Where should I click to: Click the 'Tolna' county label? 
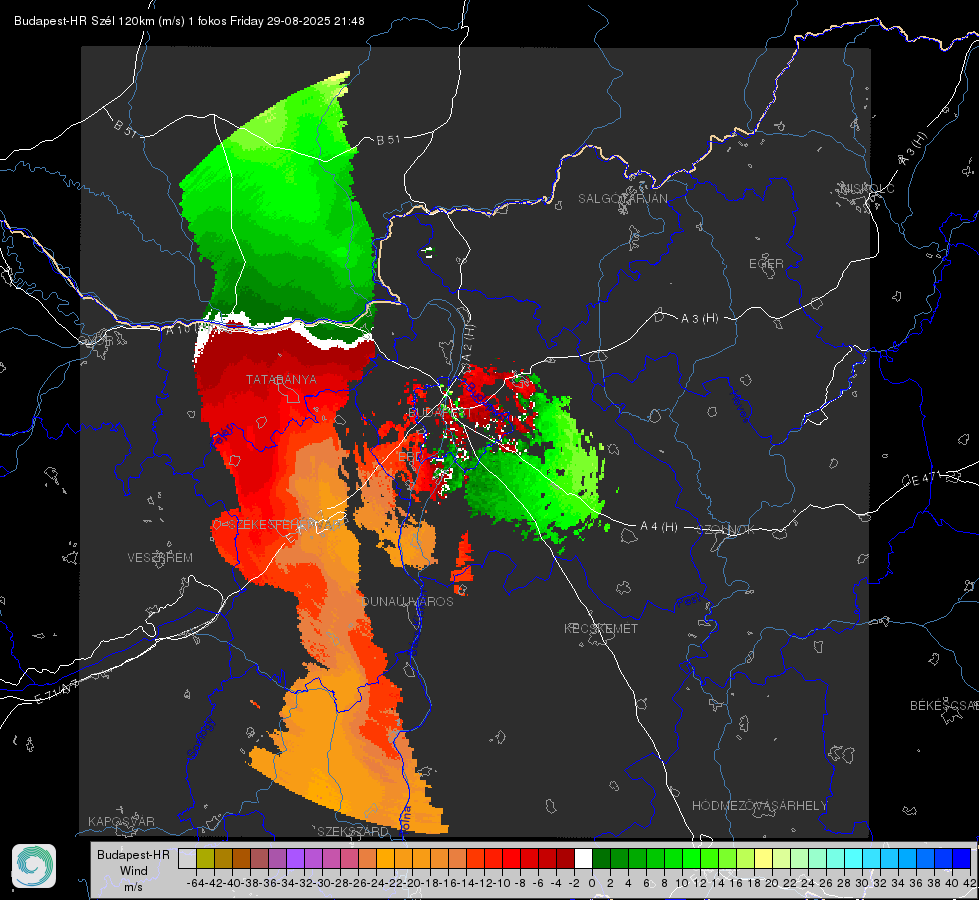(x=406, y=819)
